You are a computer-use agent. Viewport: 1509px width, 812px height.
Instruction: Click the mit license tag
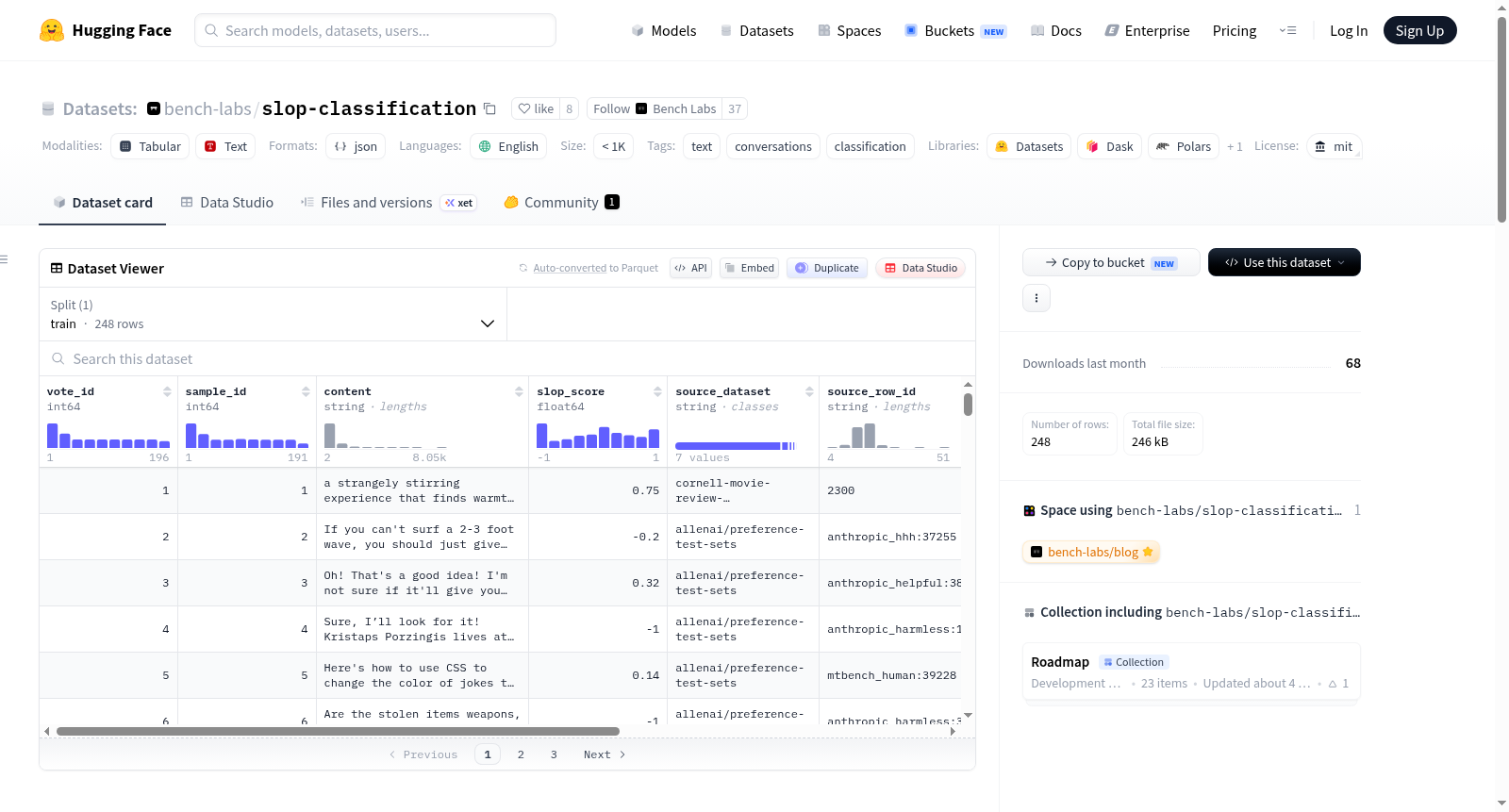pos(1334,146)
